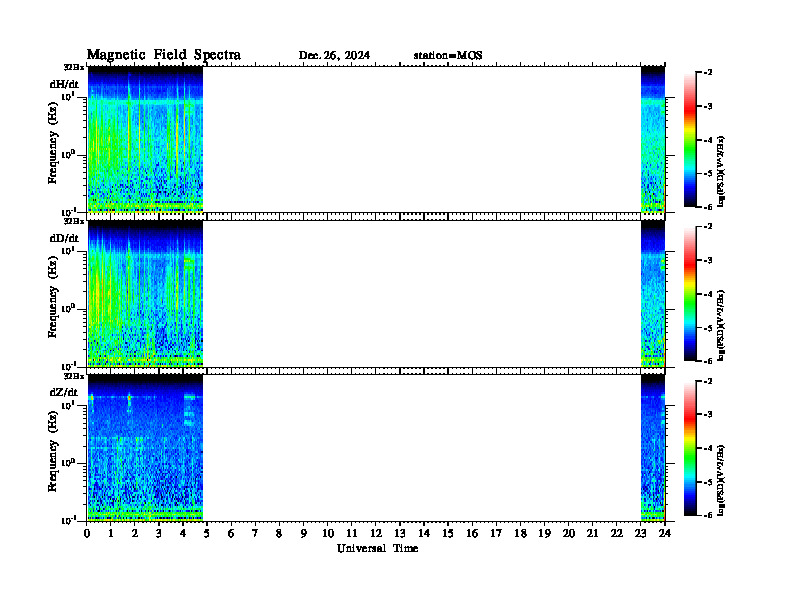Click the dH/dt color bar

[x=690, y=139]
